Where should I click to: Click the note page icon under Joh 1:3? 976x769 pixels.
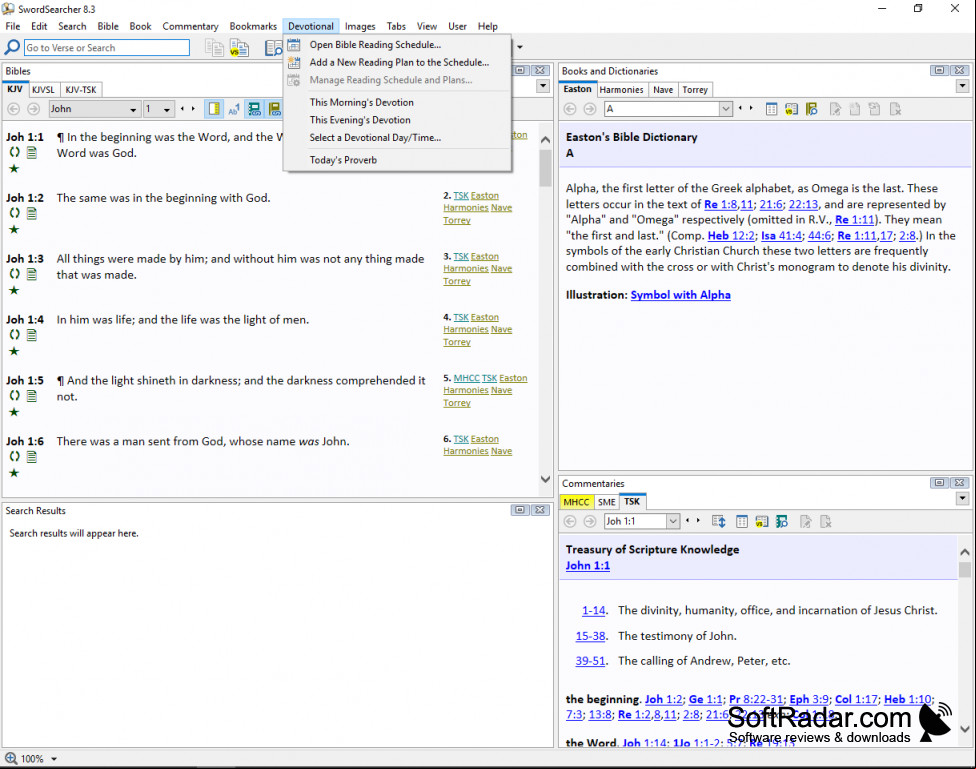[x=32, y=274]
